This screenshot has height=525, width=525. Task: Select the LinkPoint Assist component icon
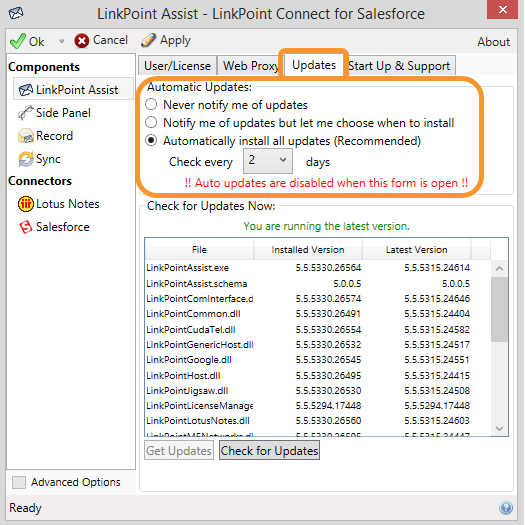25,90
